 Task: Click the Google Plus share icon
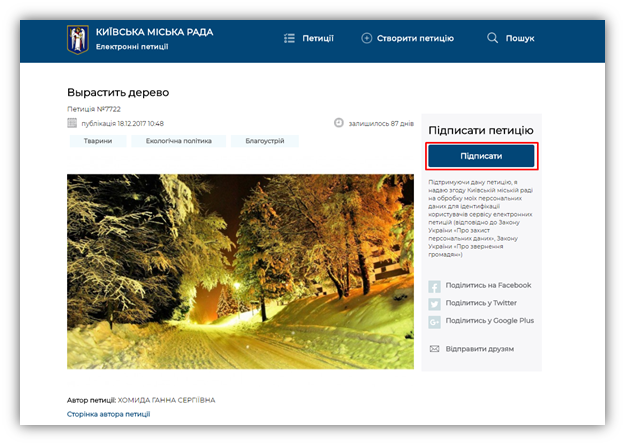coord(434,322)
